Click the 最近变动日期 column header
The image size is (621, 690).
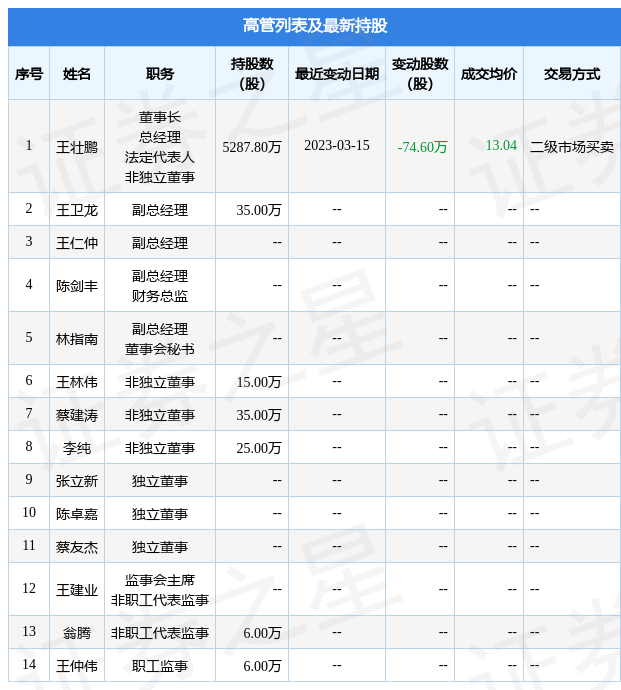[x=337, y=74]
